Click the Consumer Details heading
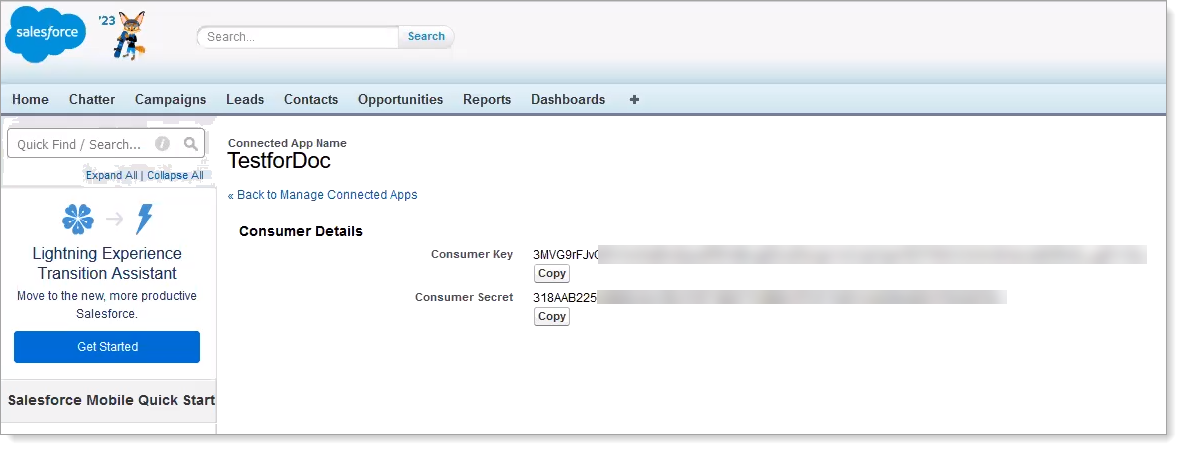 click(x=301, y=231)
